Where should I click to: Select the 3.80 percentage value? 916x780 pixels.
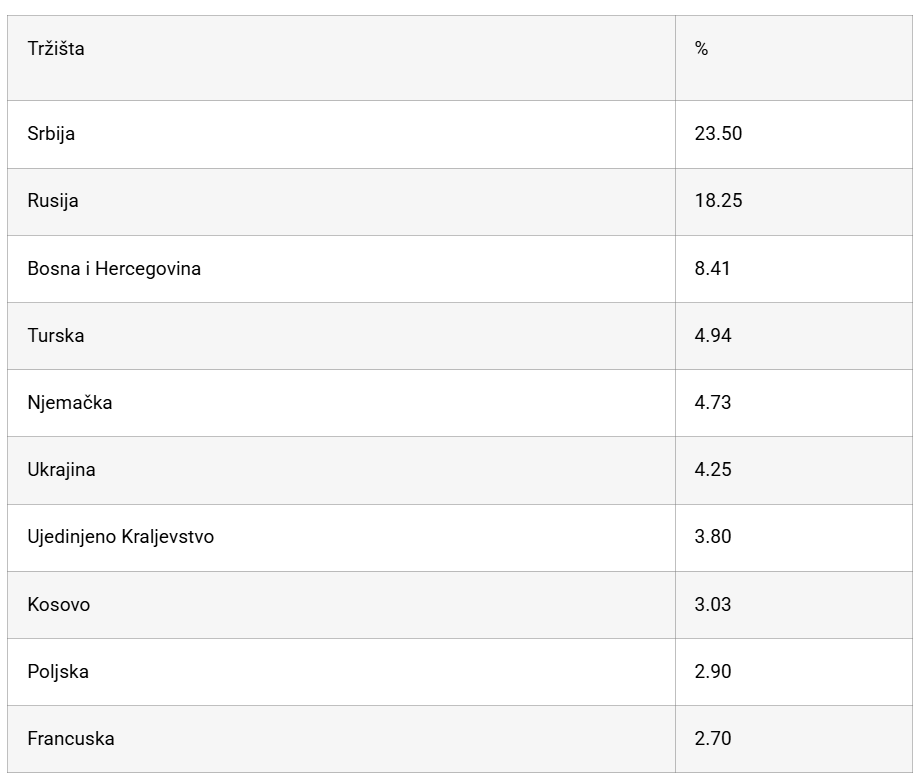tap(713, 537)
